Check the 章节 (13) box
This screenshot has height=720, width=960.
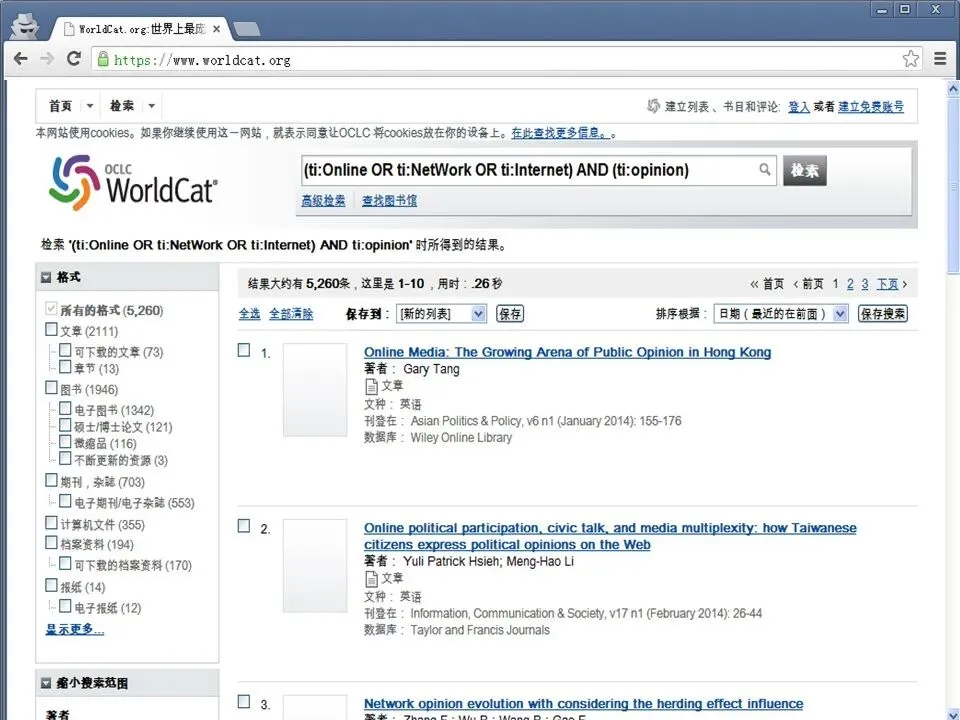point(65,367)
